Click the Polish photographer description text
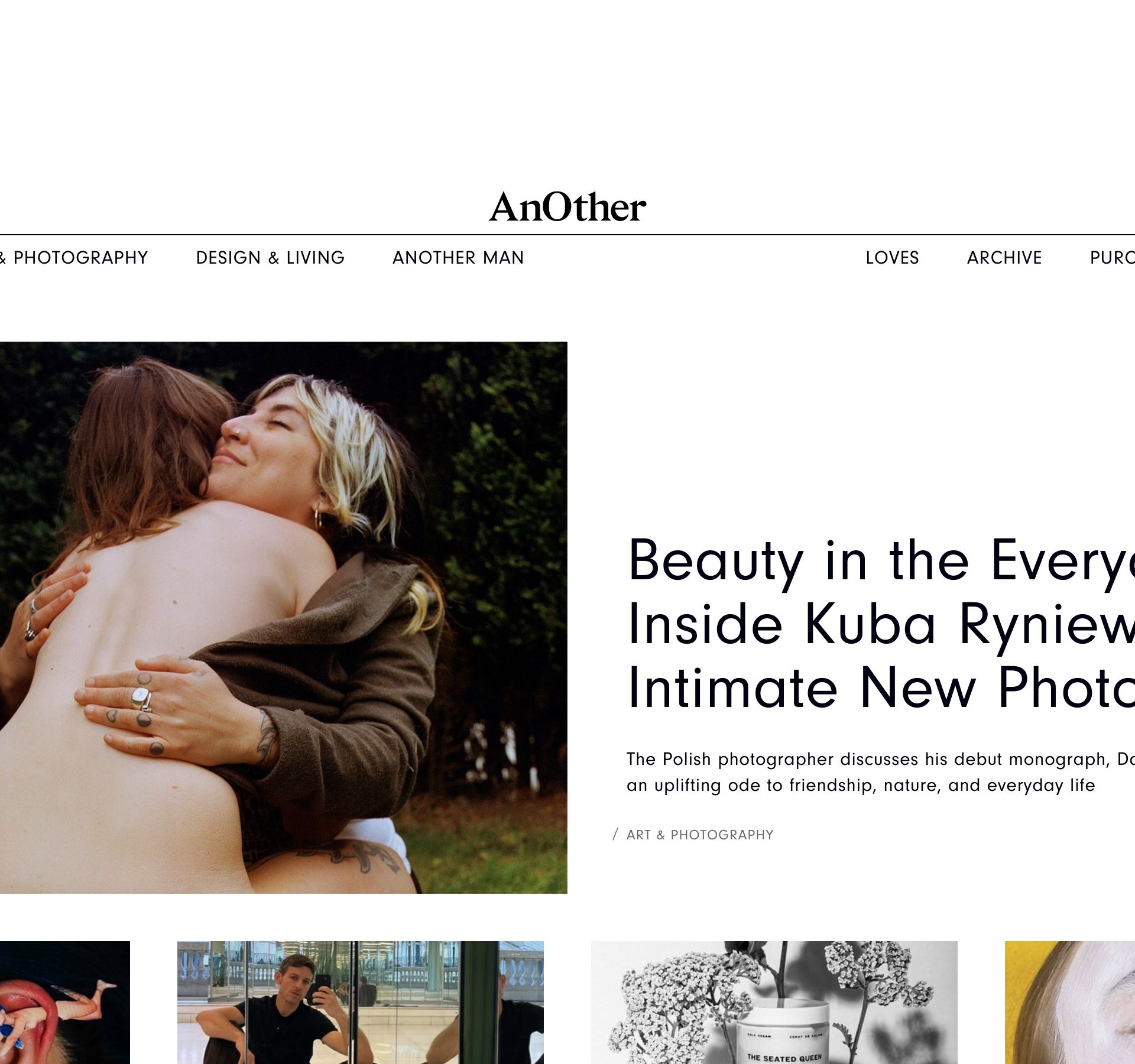1135x1064 pixels. click(881, 772)
